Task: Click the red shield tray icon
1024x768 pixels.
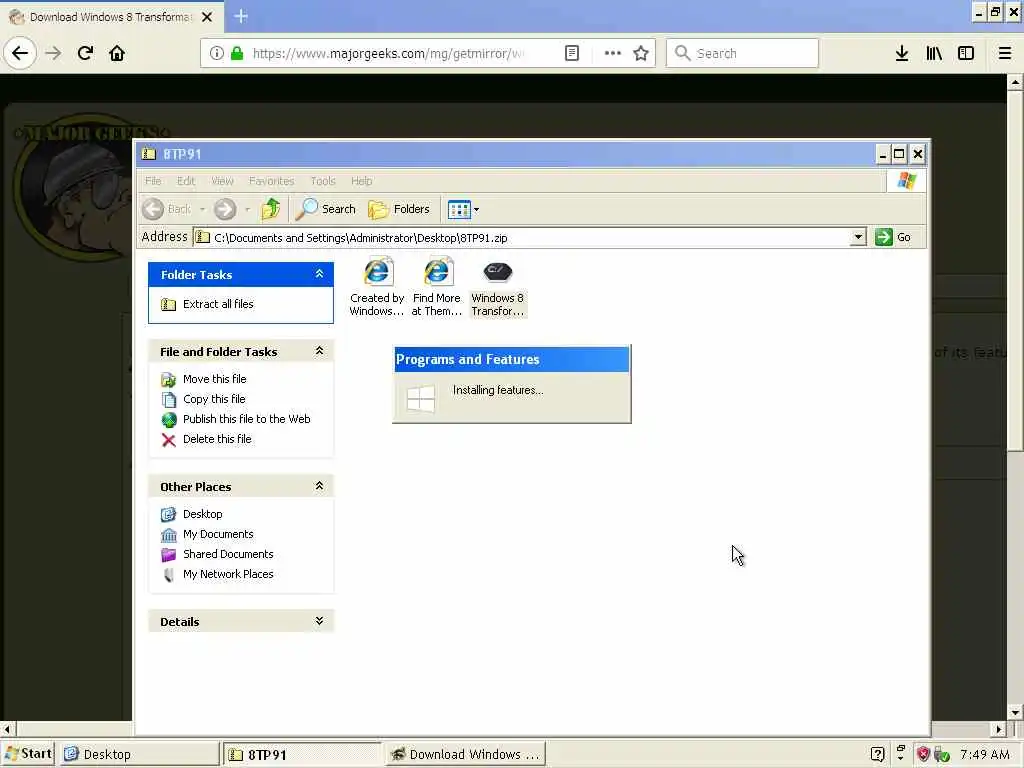Action: coord(923,754)
